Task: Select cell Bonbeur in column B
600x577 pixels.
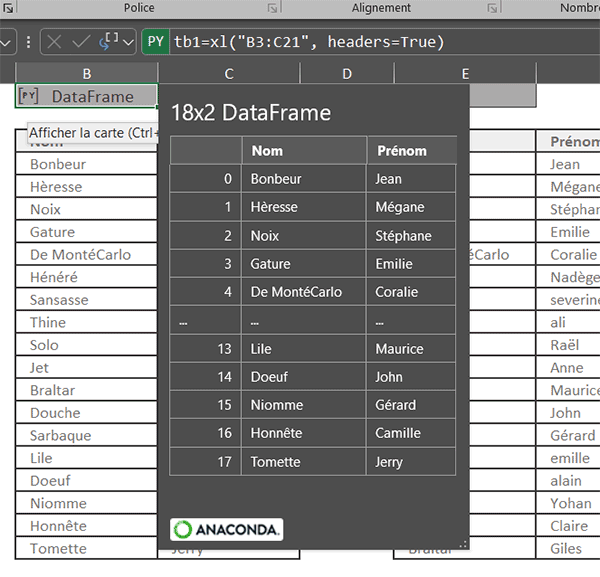Action: pyautogui.click(x=86, y=164)
